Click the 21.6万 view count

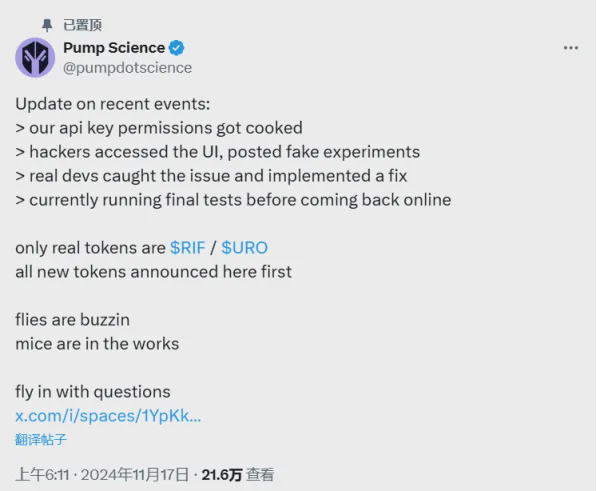[x=222, y=475]
